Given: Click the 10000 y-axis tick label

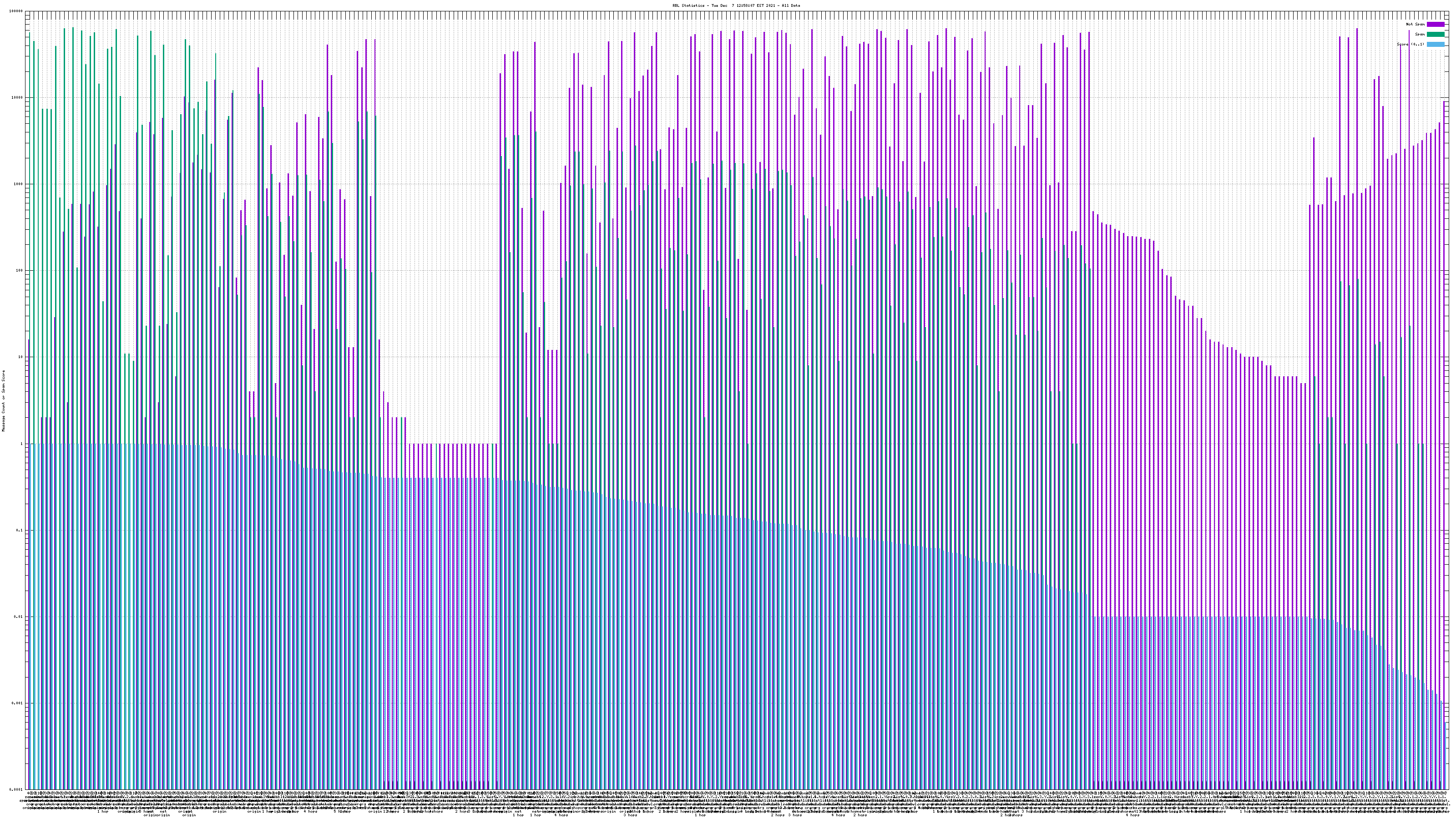Looking at the screenshot, I should coord(18,98).
